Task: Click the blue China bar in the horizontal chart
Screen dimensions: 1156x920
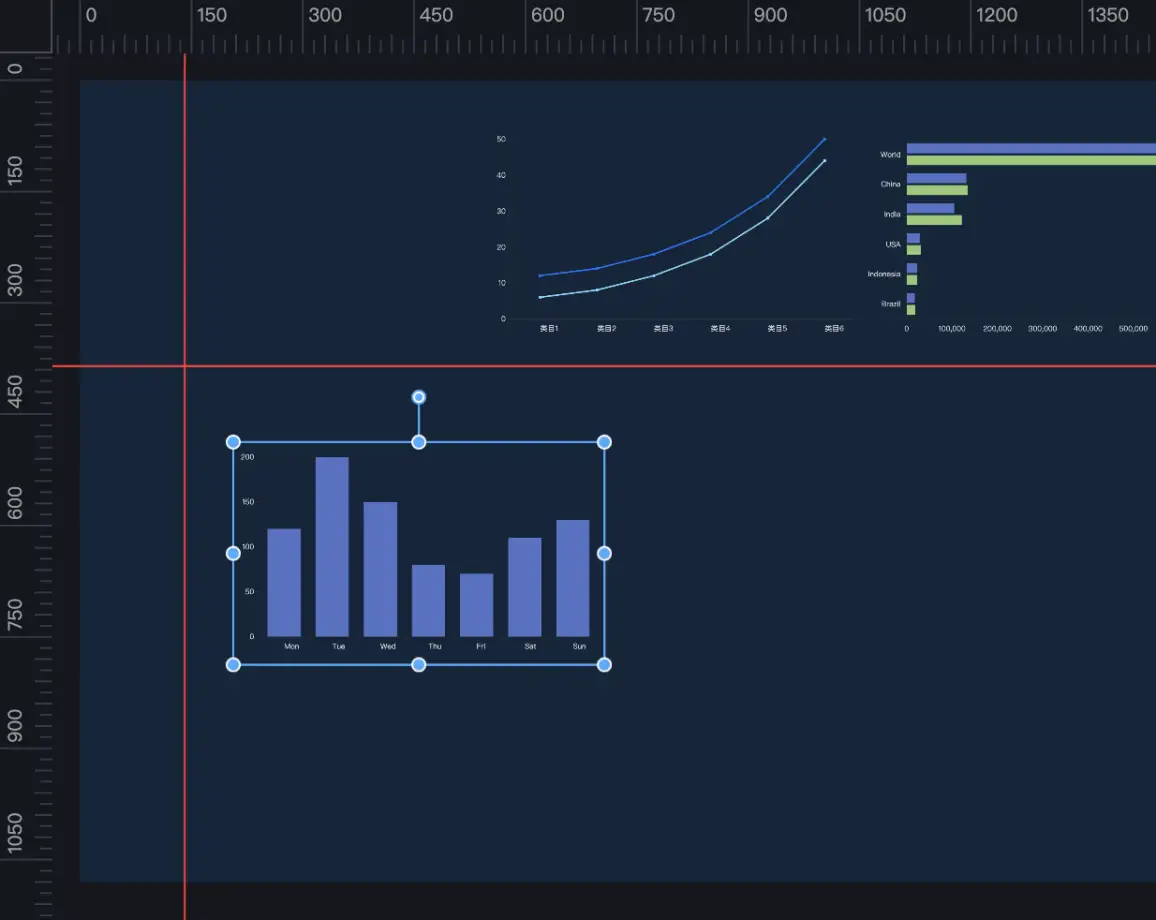Action: point(936,179)
